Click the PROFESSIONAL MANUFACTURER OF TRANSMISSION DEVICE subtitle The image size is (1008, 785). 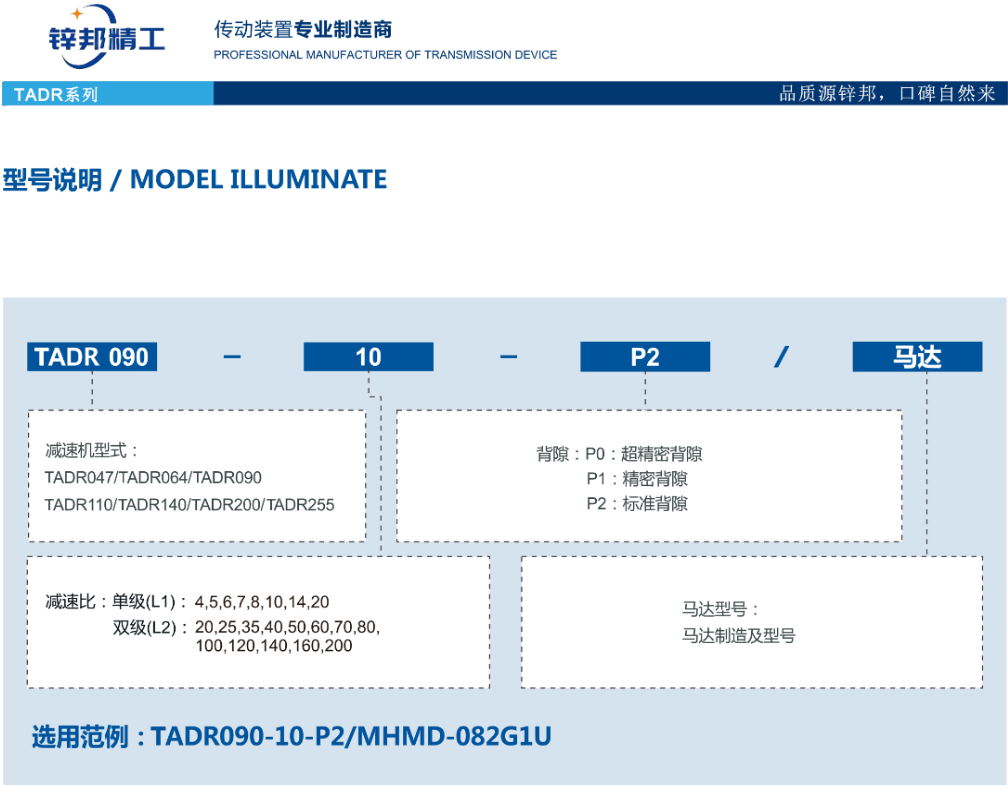pyautogui.click(x=385, y=55)
